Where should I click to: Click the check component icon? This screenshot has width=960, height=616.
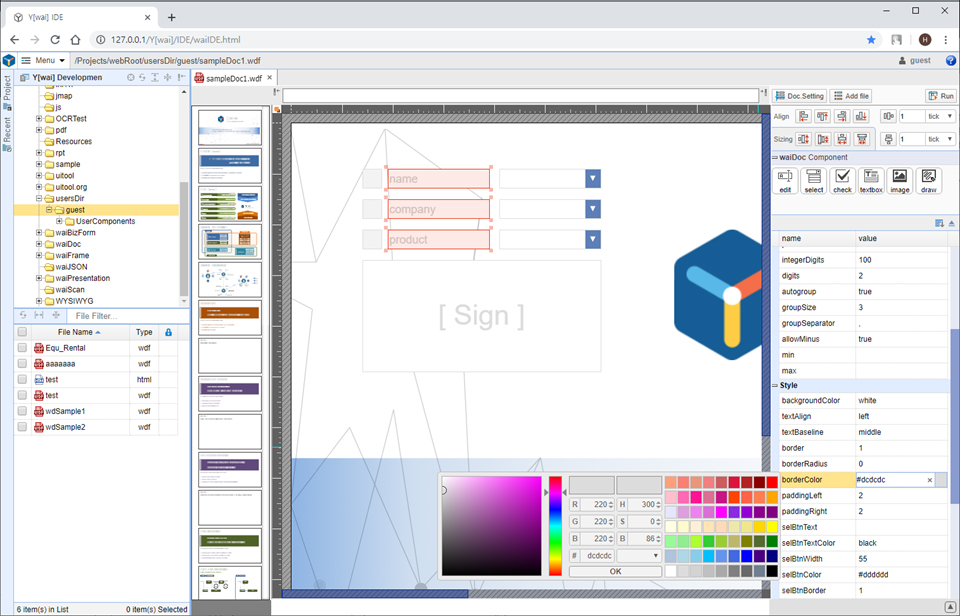[x=843, y=180]
